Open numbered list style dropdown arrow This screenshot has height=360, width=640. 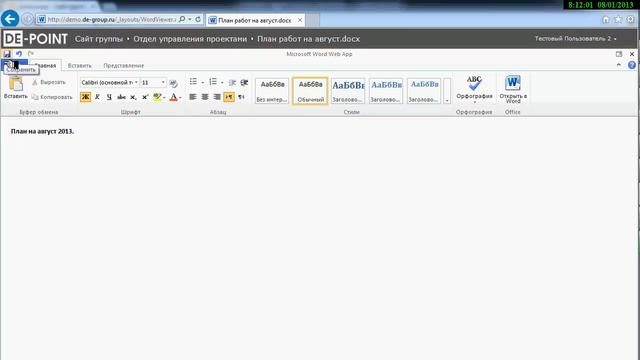(222, 82)
